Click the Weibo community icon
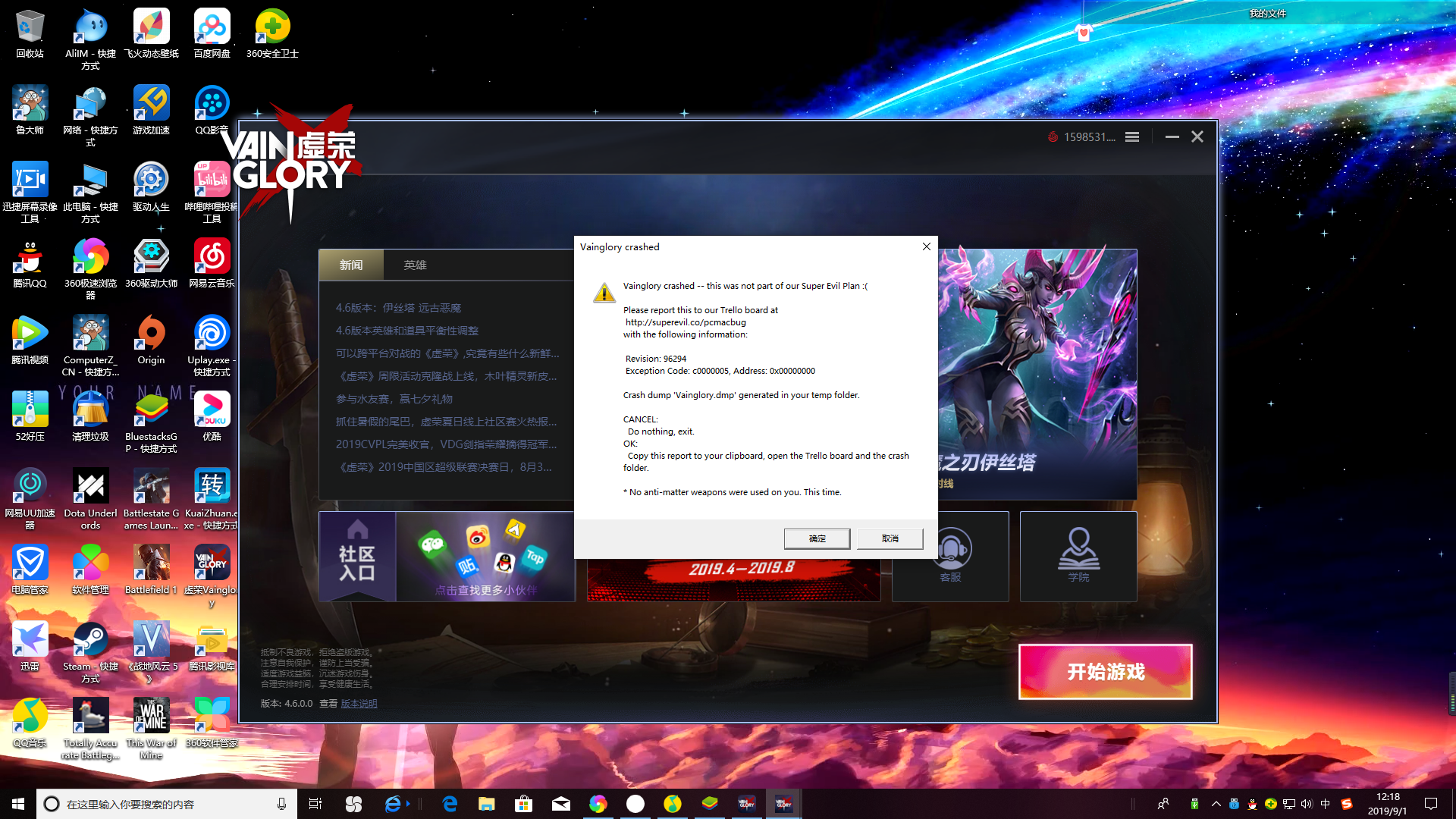The image size is (1456, 819). point(478,538)
